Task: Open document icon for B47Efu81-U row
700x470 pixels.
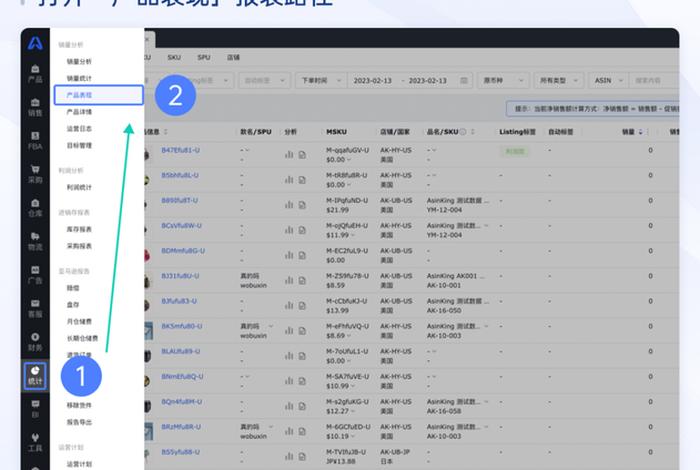Action: click(x=302, y=154)
